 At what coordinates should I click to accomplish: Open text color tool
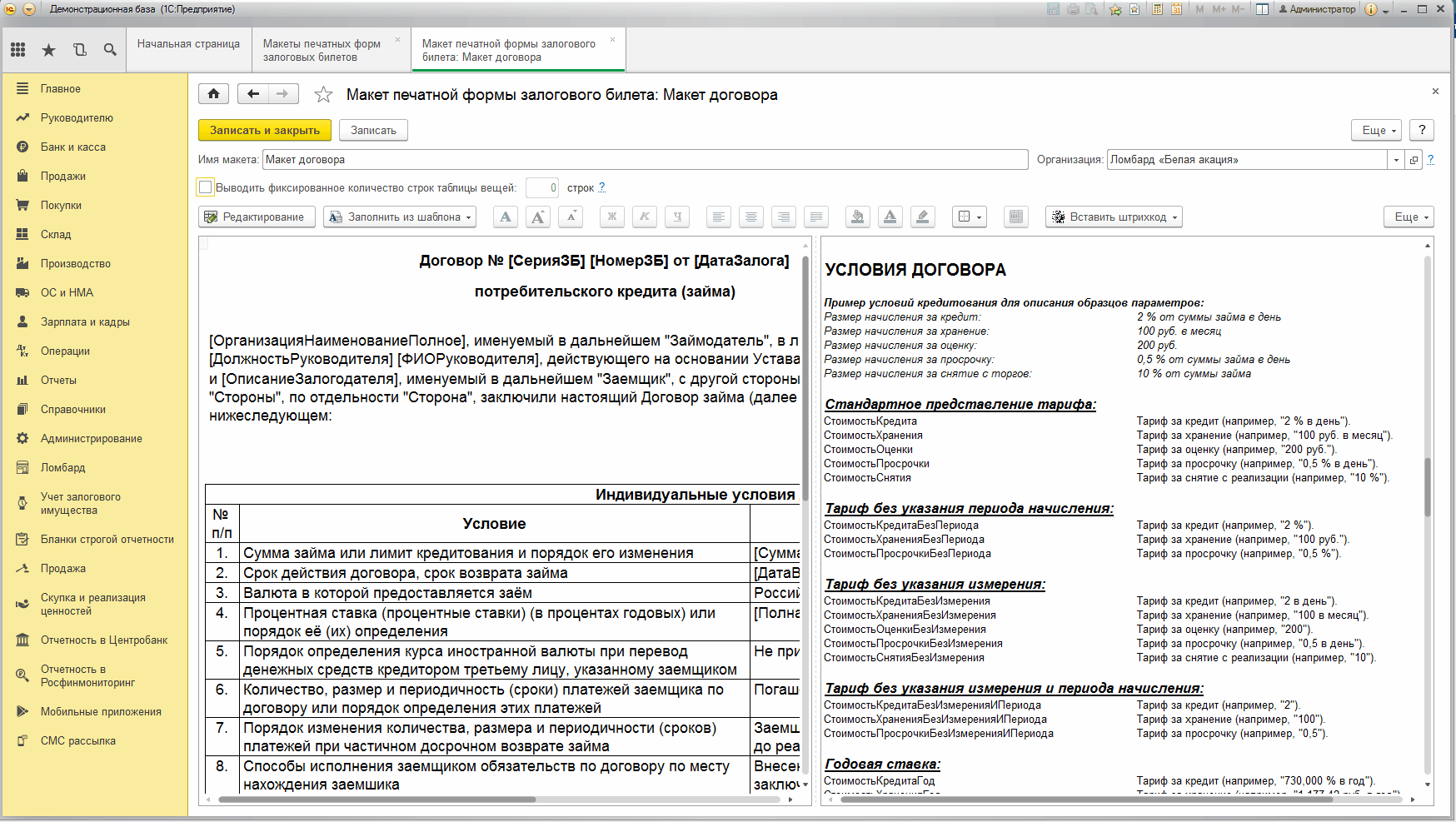pos(890,217)
